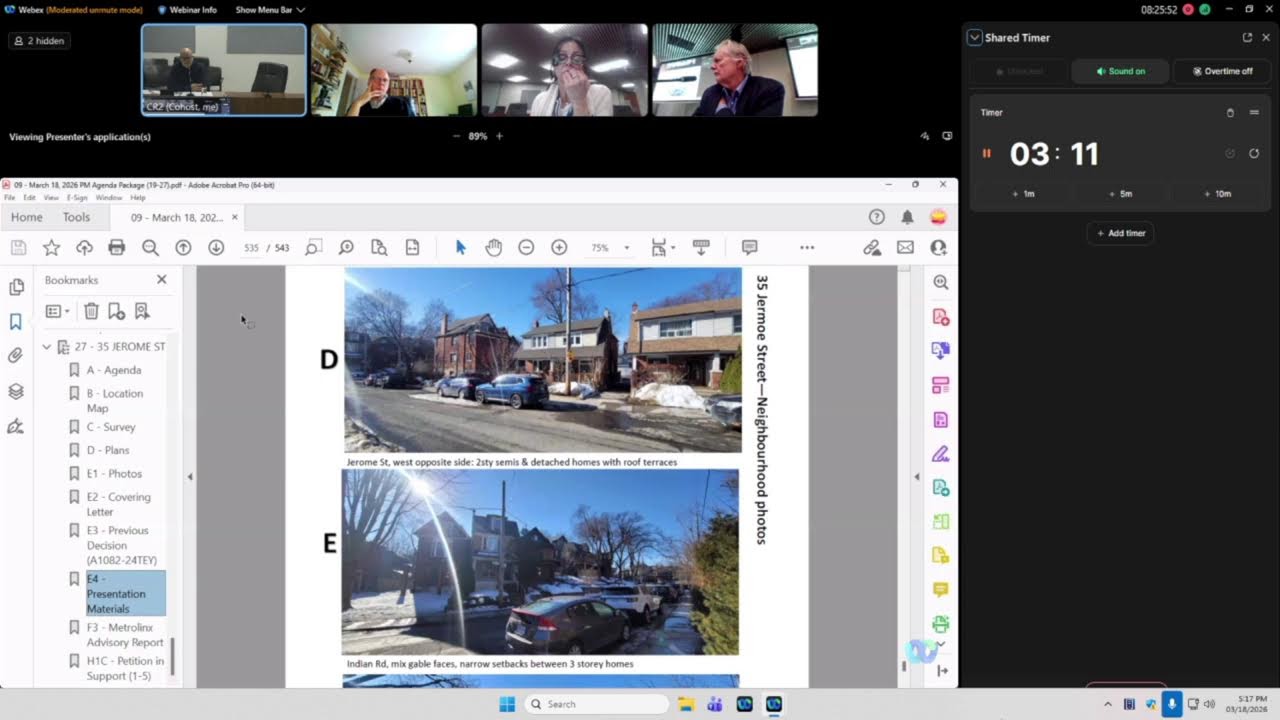Click the Print icon in Acrobat toolbar
The height and width of the screenshot is (720, 1280).
(117, 247)
